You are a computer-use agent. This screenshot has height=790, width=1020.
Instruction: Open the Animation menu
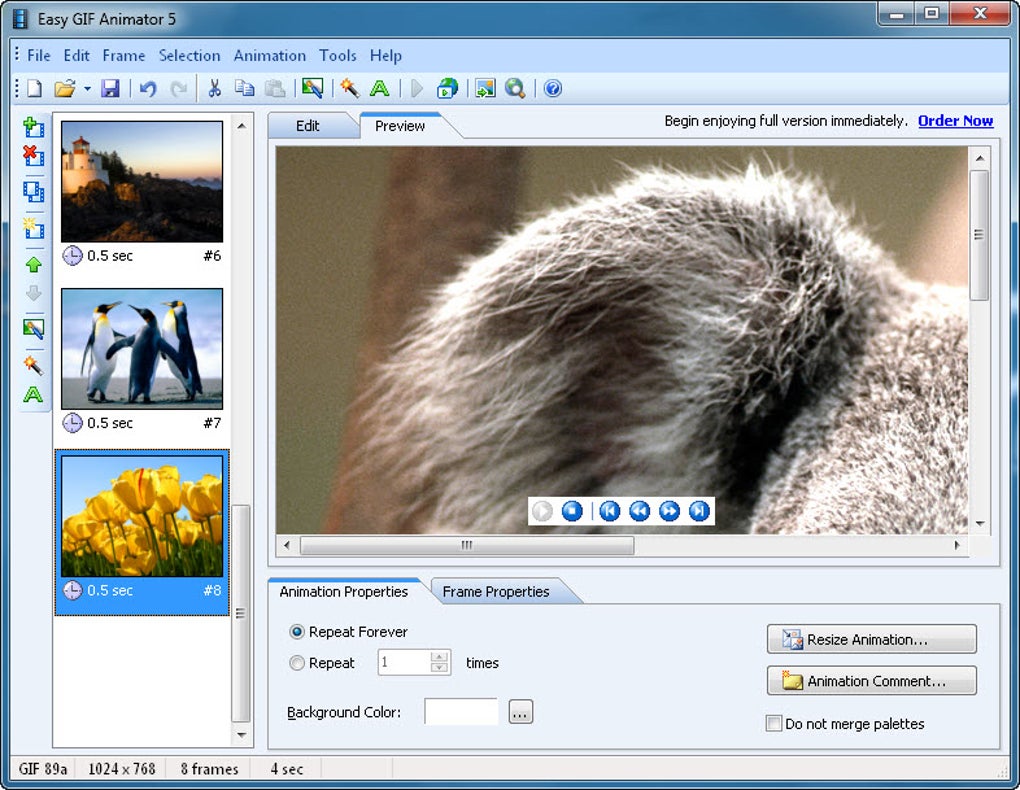[270, 56]
